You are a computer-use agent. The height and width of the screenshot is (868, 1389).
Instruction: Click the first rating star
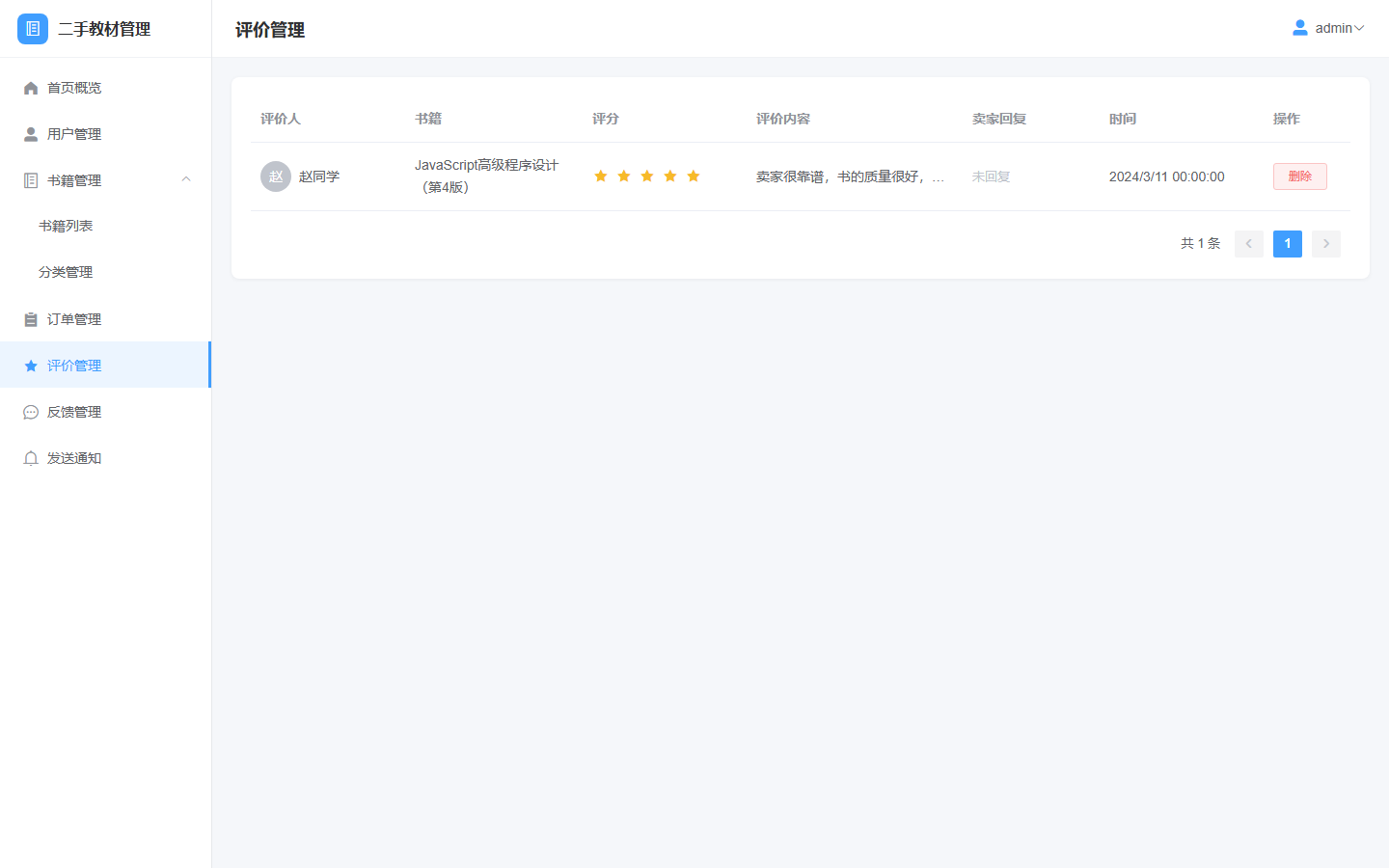[x=601, y=176]
